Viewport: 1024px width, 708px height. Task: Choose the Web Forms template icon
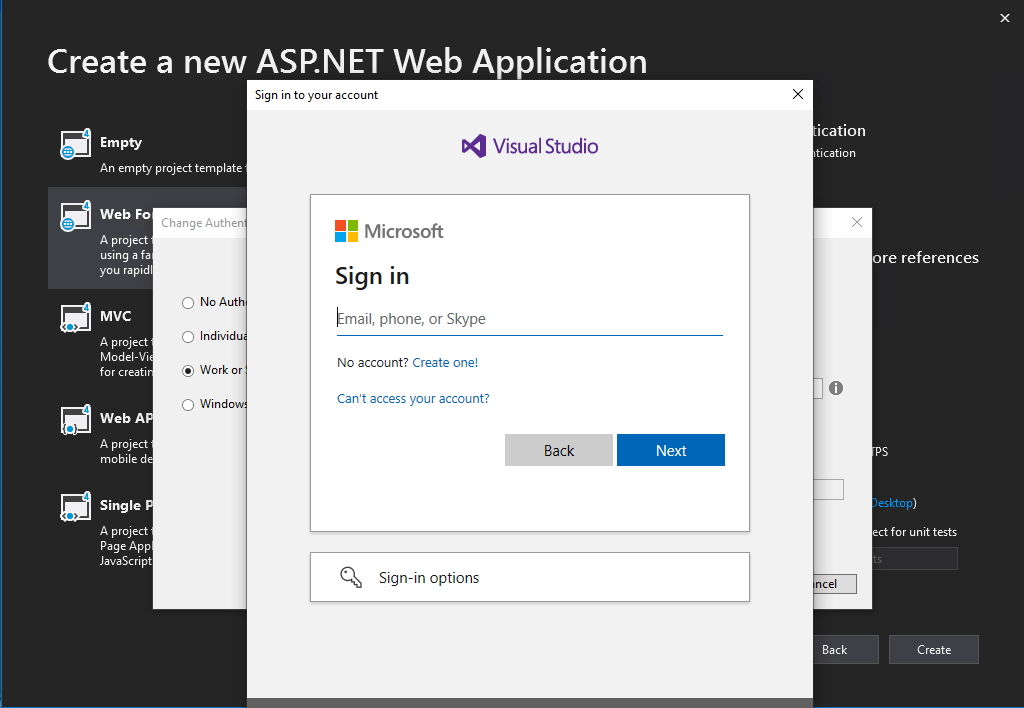point(76,216)
